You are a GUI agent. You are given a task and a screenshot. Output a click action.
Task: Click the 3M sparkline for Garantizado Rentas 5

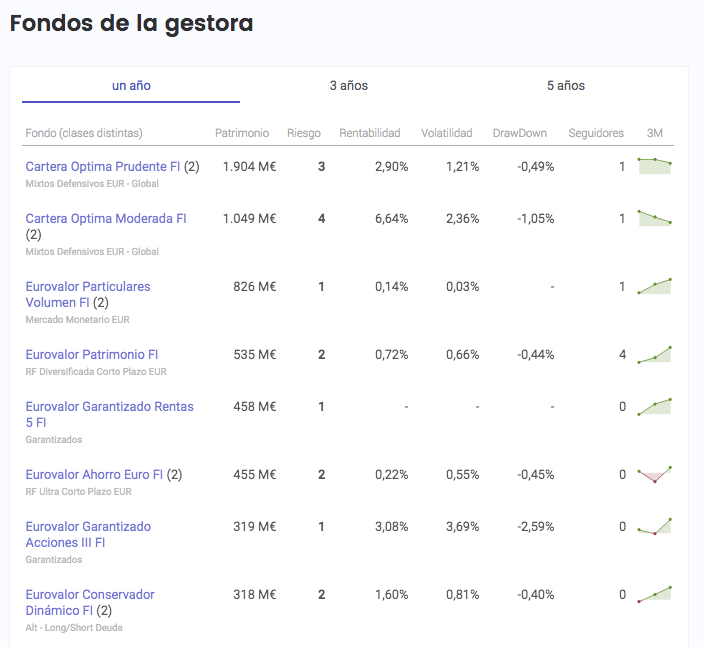click(x=655, y=407)
